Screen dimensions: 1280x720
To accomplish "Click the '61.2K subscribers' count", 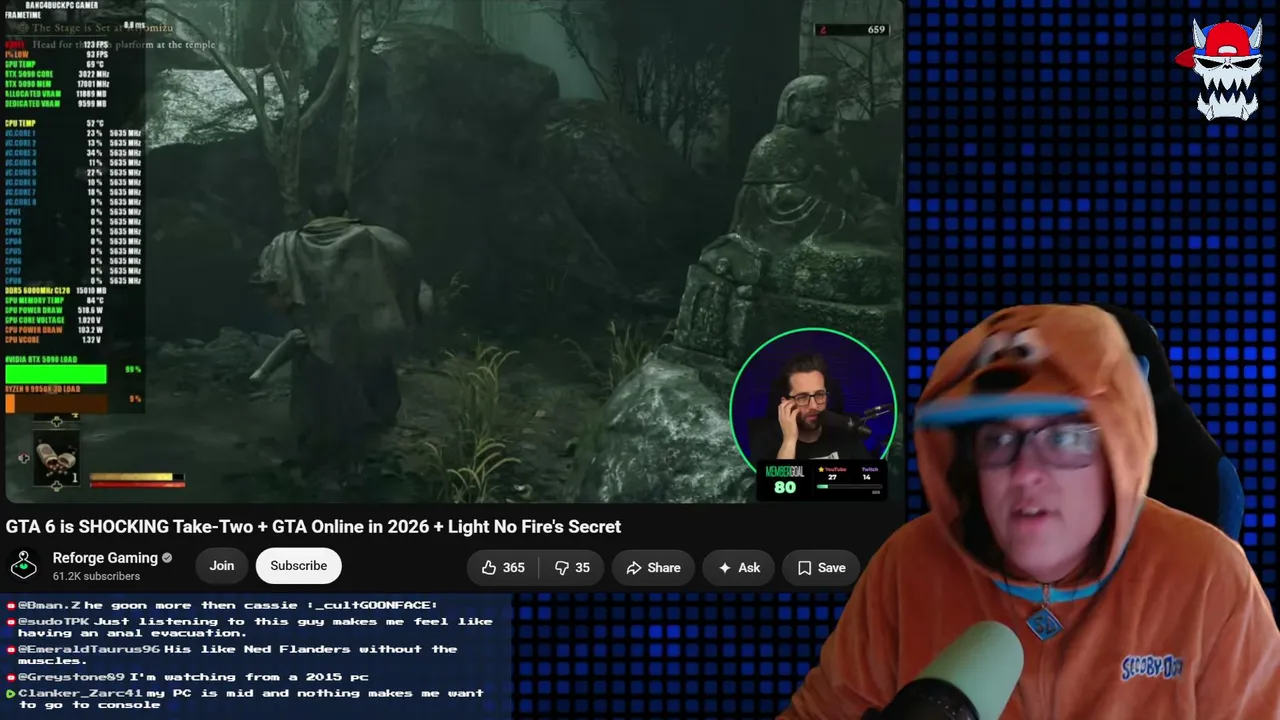I will 96,577.
